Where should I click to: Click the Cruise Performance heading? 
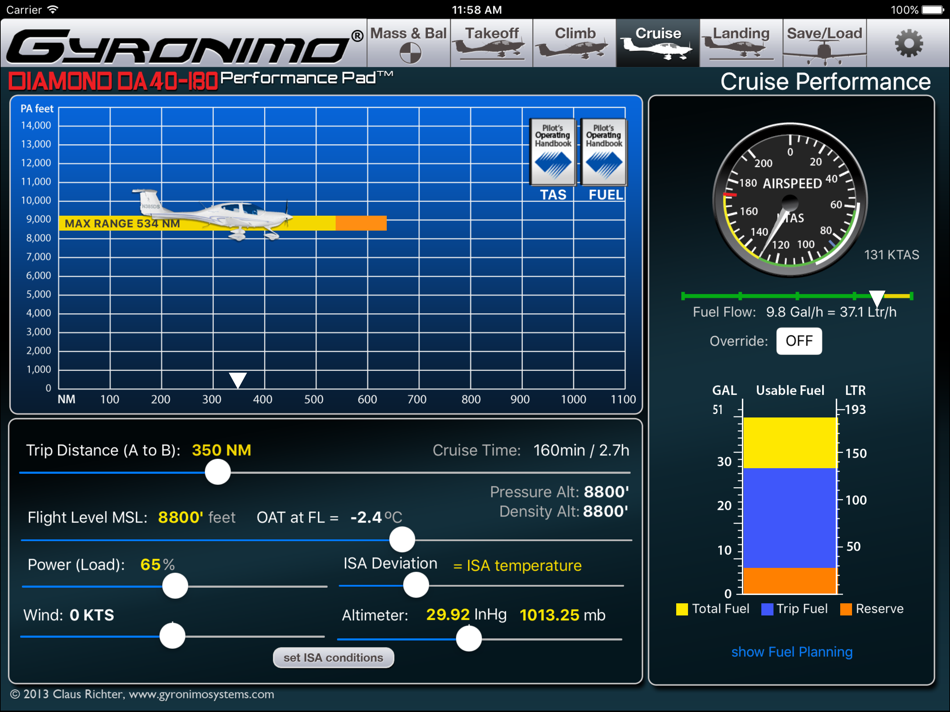825,82
